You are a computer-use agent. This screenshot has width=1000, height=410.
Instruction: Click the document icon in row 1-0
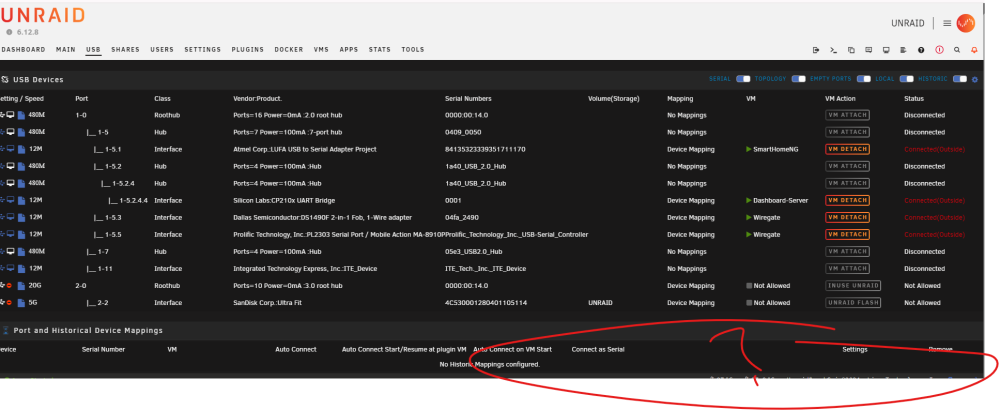pos(21,115)
